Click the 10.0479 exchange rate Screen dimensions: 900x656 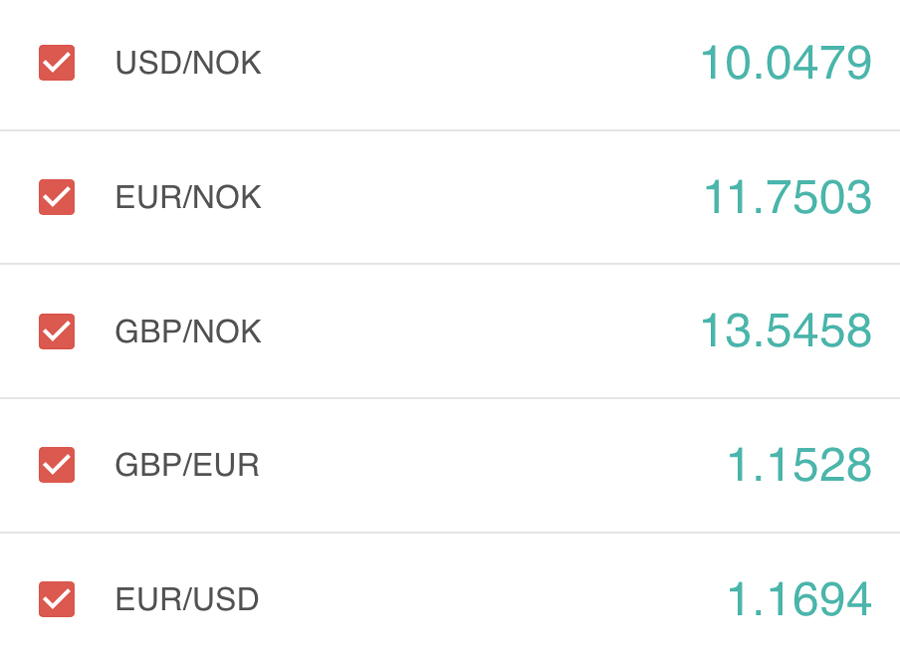[x=785, y=63]
